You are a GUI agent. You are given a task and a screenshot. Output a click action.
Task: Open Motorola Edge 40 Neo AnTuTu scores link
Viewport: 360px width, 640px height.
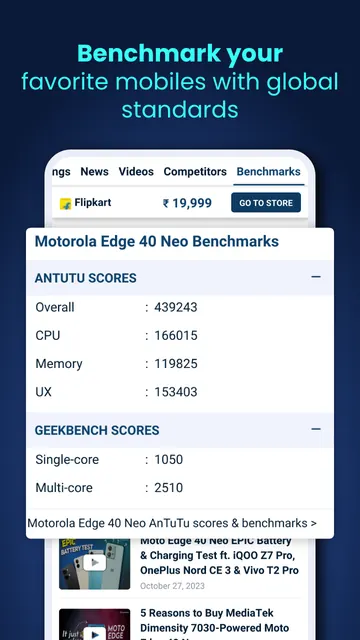pos(172,523)
